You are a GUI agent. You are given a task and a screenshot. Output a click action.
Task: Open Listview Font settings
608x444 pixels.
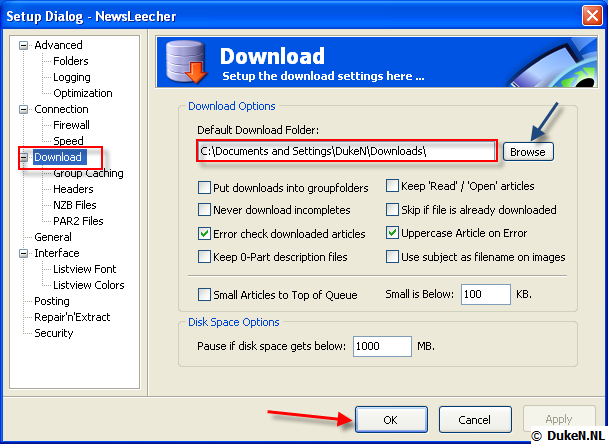[85, 269]
